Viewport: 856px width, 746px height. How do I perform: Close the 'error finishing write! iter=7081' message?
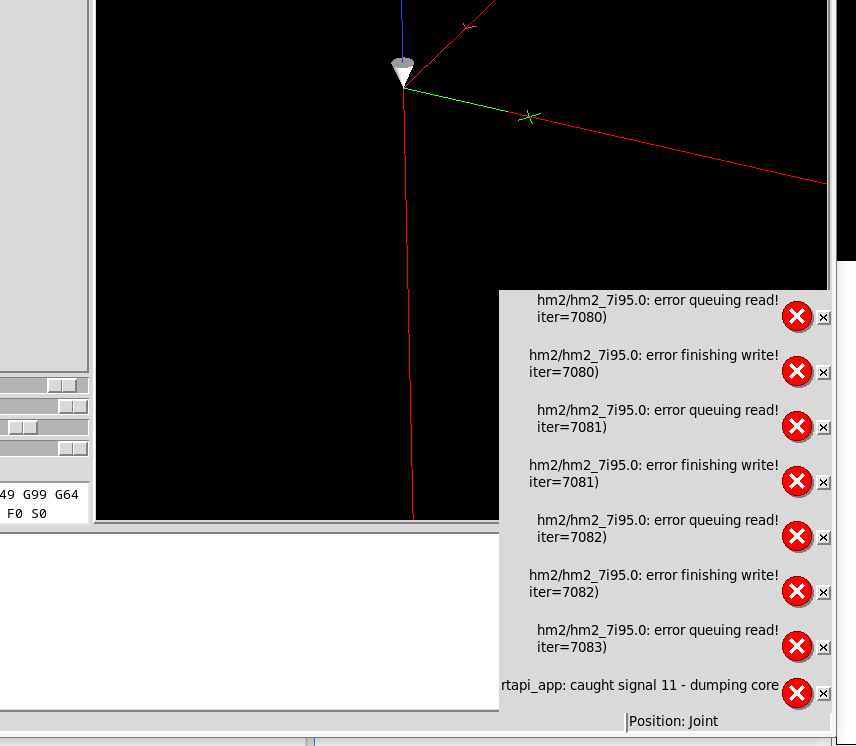824,483
